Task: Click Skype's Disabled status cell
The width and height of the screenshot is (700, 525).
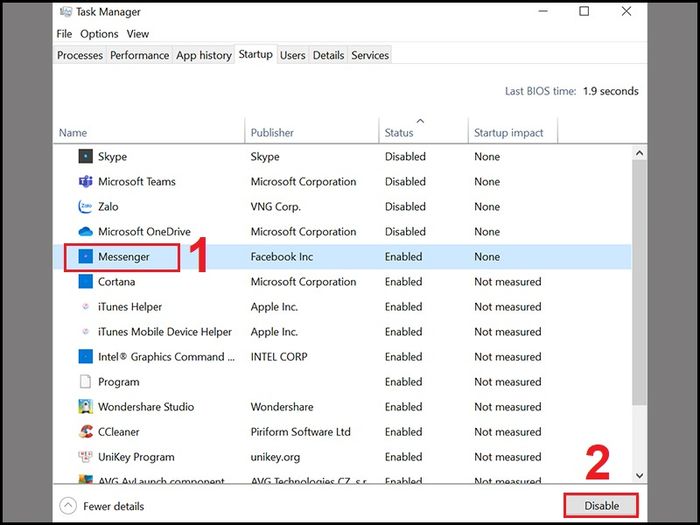Action: point(405,157)
